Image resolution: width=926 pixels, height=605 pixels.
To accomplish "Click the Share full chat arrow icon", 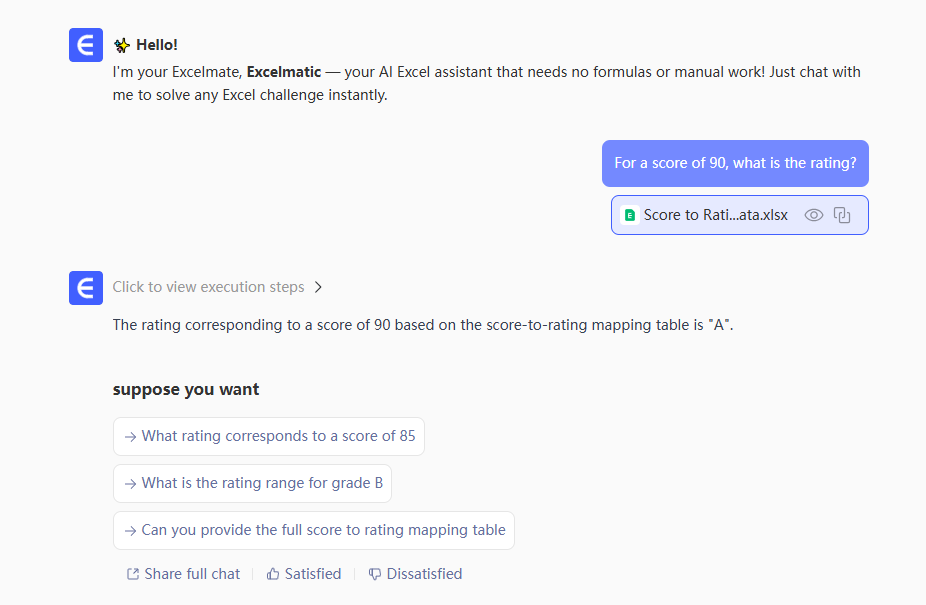I will coord(133,574).
